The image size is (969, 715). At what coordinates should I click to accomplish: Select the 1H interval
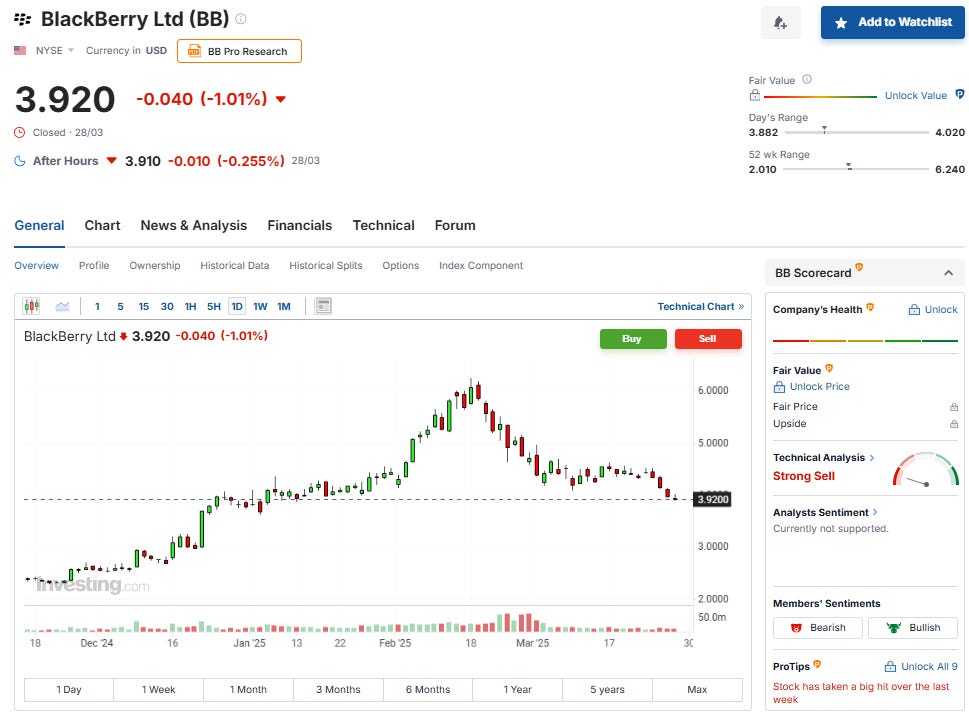click(x=190, y=307)
